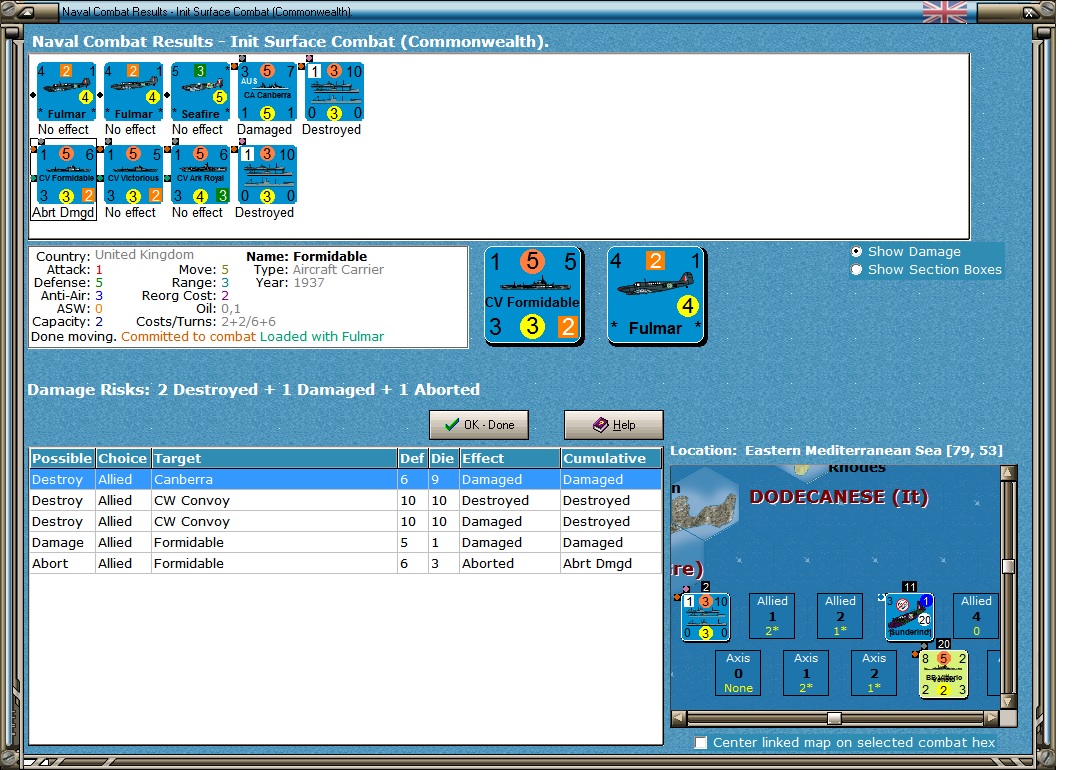The height and width of the screenshot is (770, 1081).
Task: Close the Naval Combat Results window
Action: pyautogui.click(x=1028, y=12)
